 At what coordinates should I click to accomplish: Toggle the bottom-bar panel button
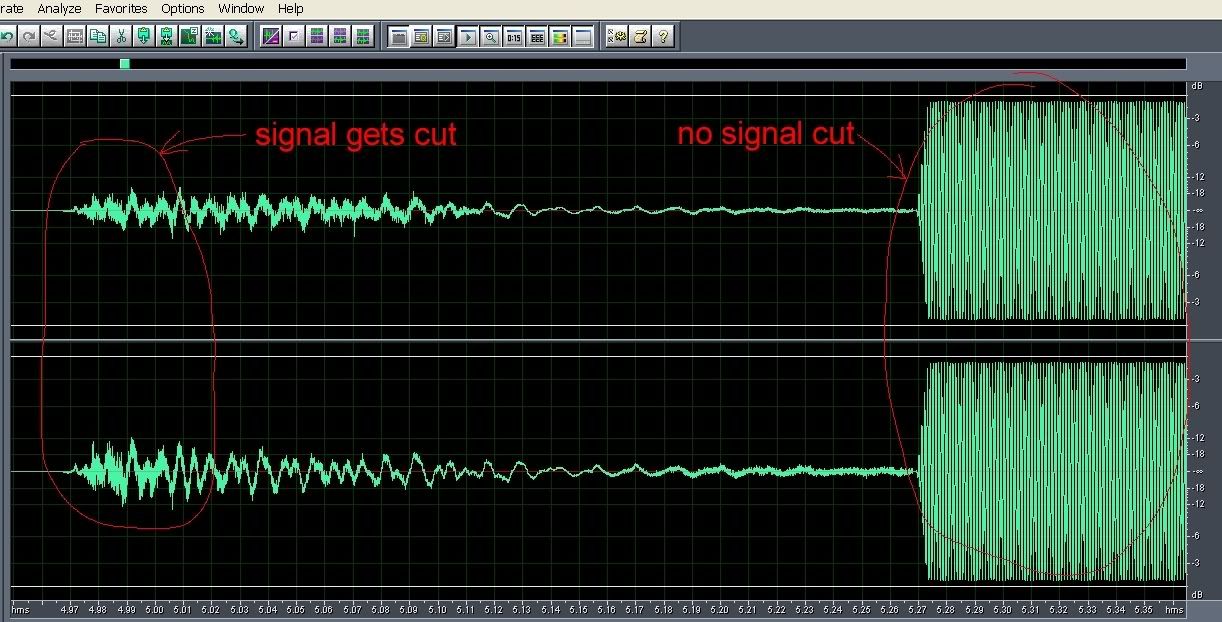582,37
